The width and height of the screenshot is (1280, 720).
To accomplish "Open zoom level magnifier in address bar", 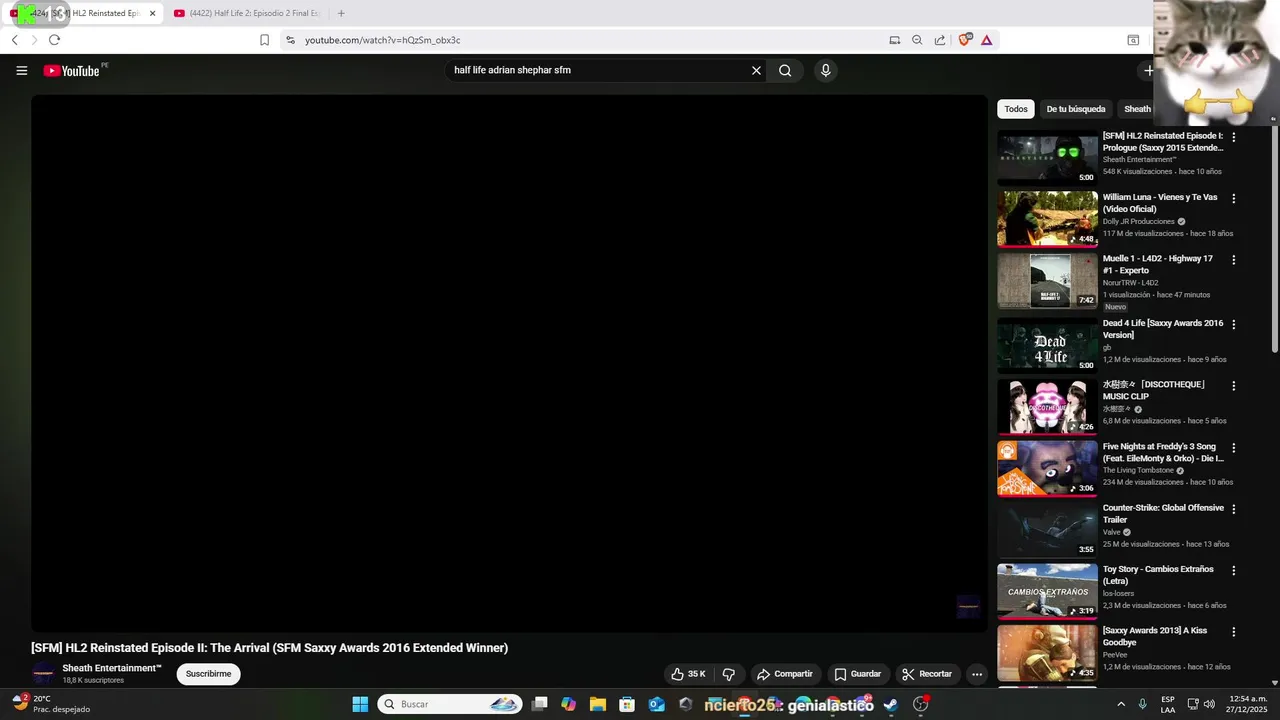I will (x=917, y=40).
